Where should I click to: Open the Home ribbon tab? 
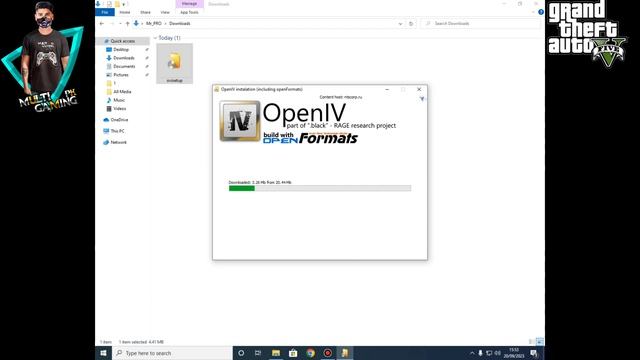pyautogui.click(x=125, y=12)
